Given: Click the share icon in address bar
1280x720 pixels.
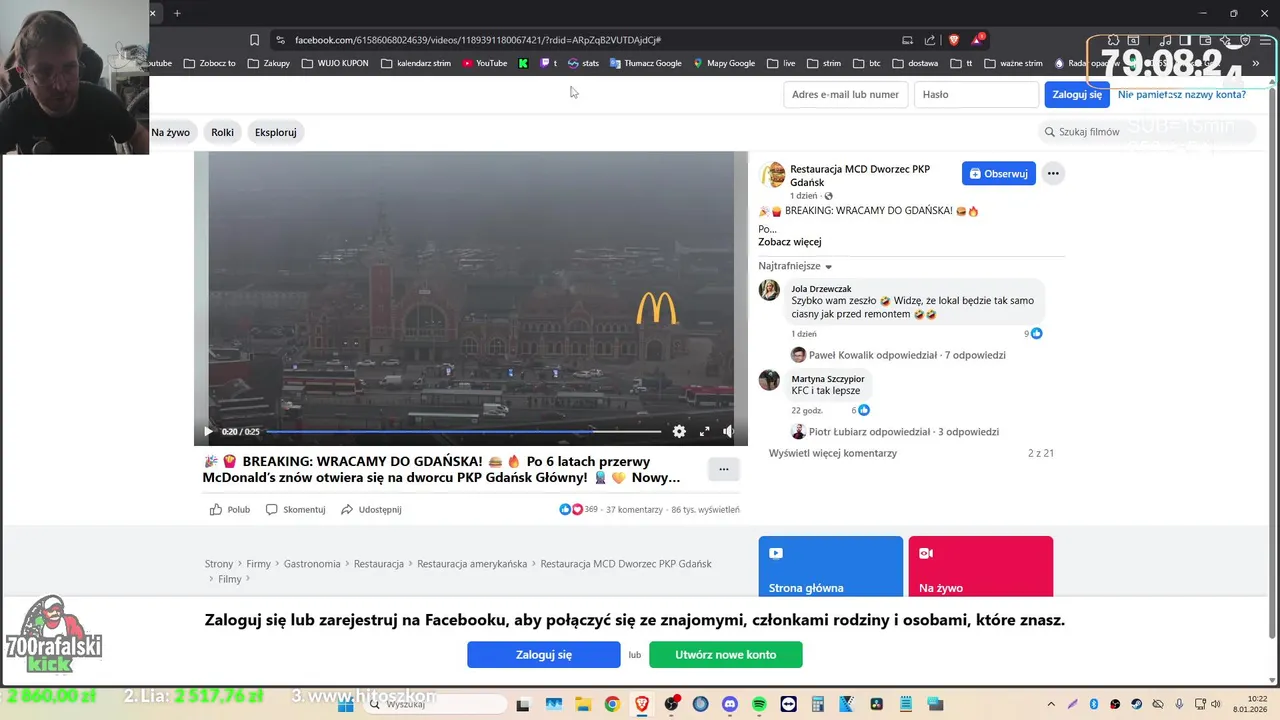Looking at the screenshot, I should coord(930,40).
